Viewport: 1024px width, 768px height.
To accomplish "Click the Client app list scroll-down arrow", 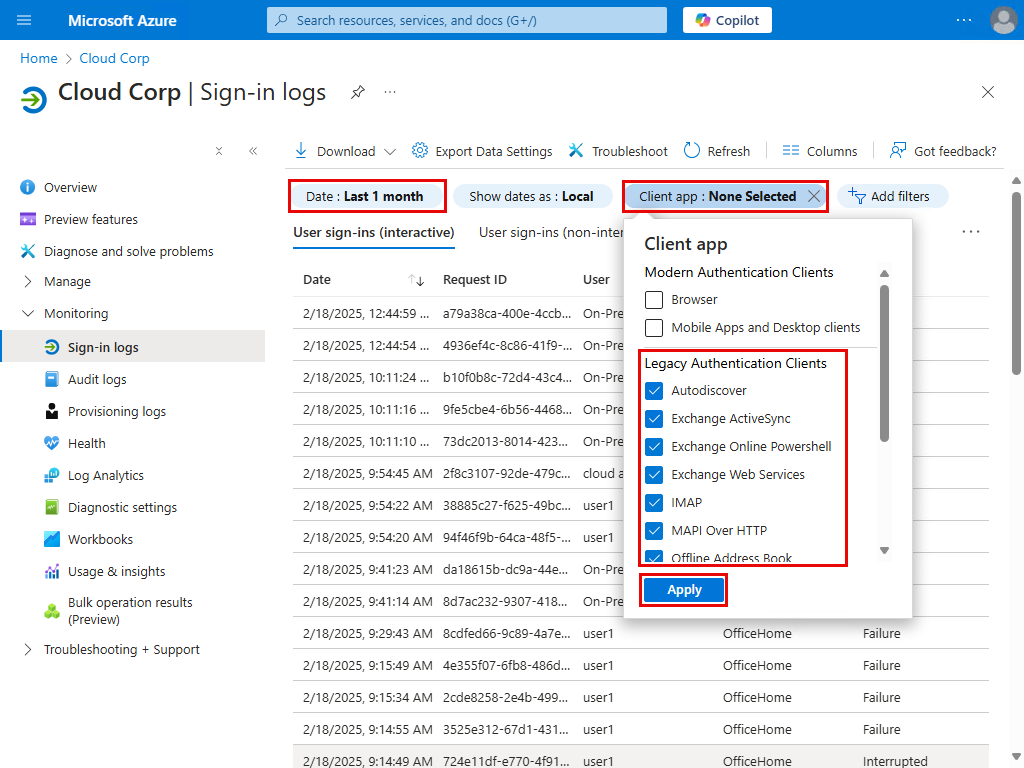I will [884, 551].
